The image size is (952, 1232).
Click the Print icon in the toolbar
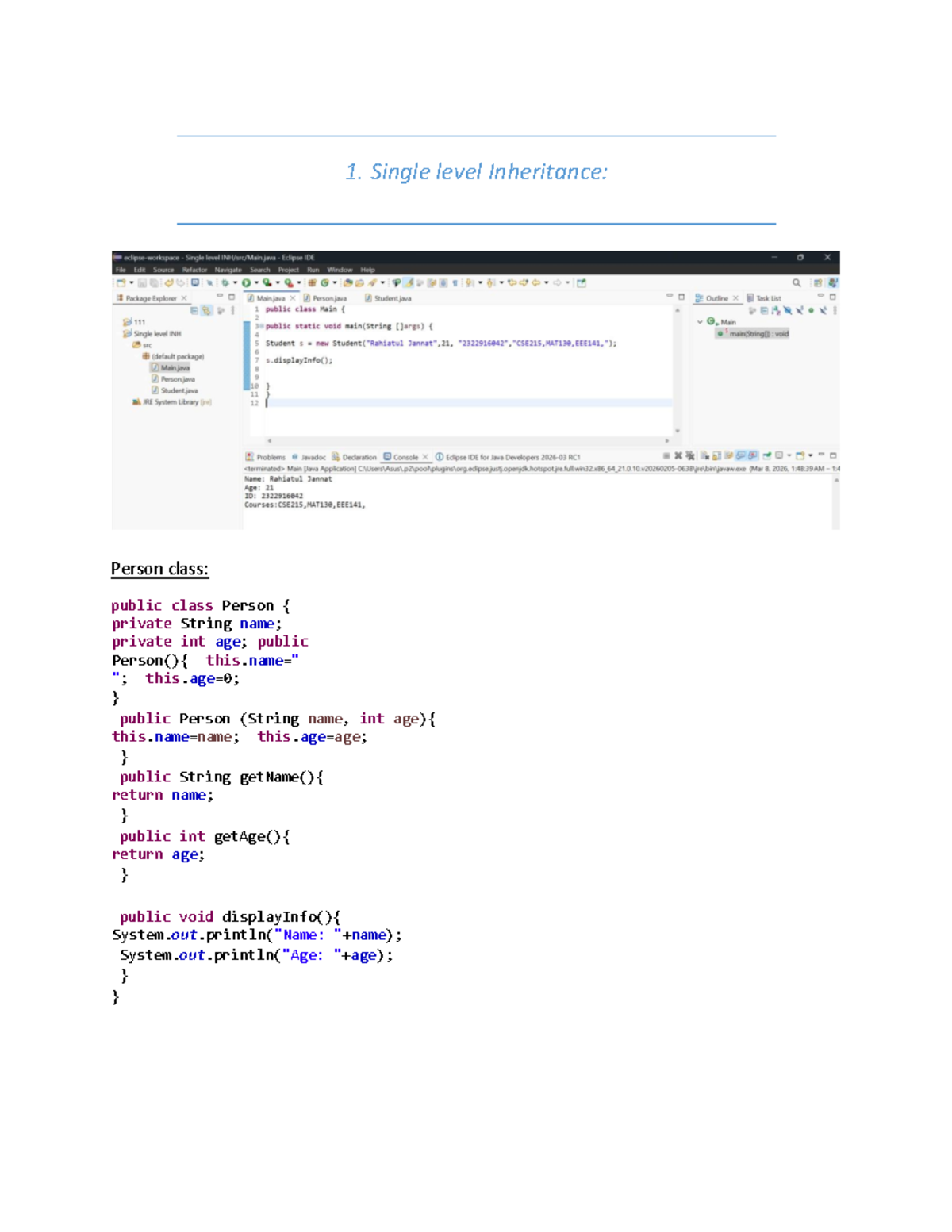[x=154, y=283]
